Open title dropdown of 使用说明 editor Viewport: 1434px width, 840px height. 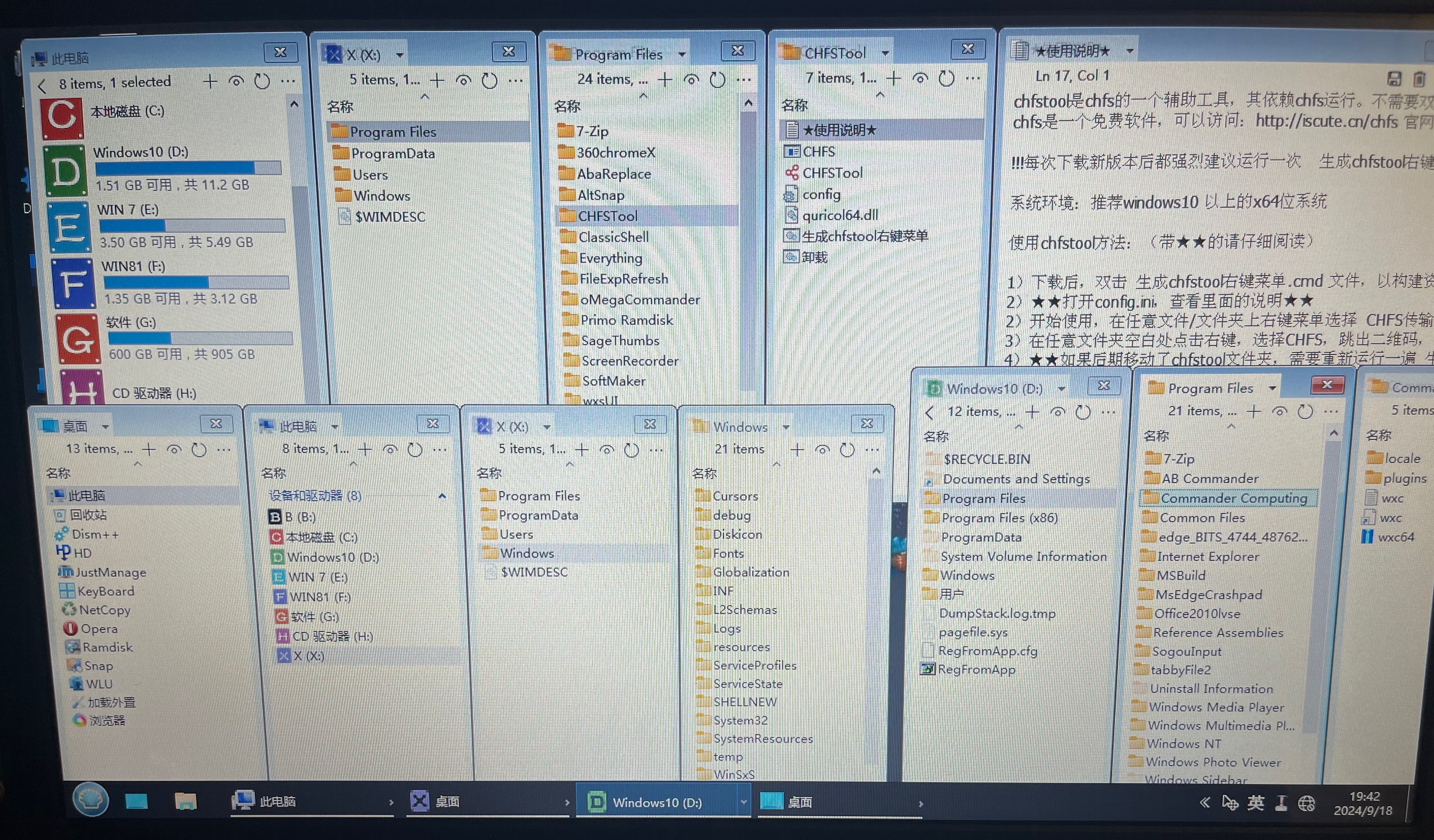[1130, 51]
